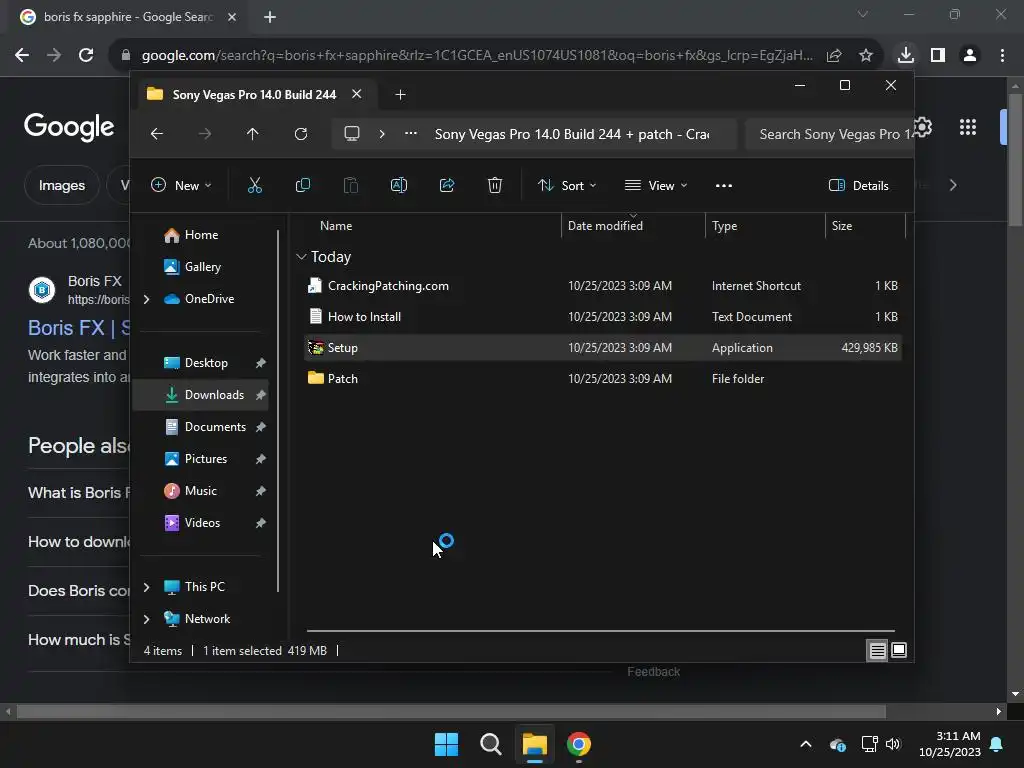Reload the Chrome page

[x=86, y=55]
